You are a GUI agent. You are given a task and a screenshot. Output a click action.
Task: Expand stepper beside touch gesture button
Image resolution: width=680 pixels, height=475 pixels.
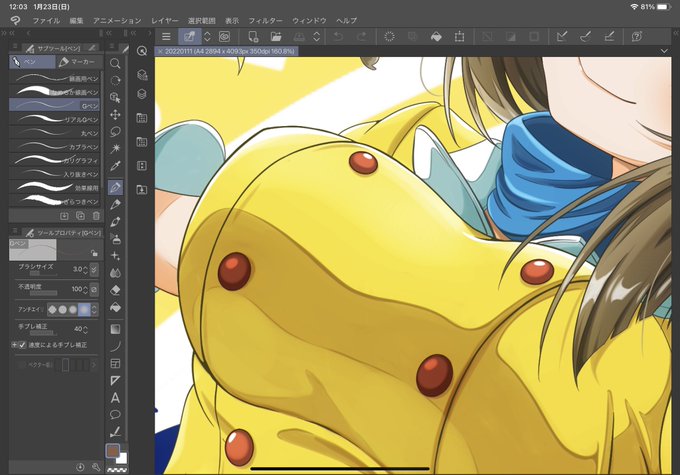click(x=207, y=36)
